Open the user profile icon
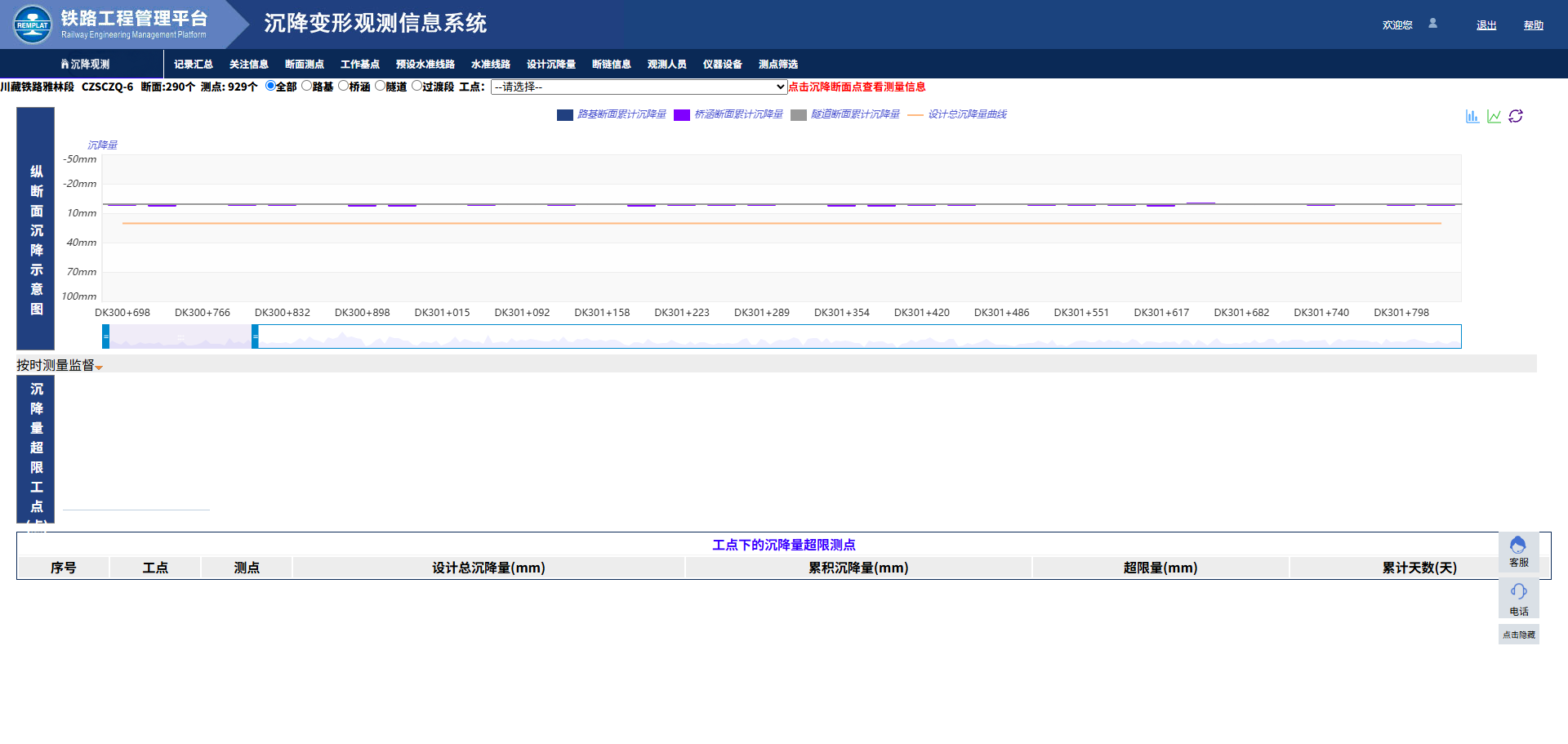The width and height of the screenshot is (1568, 744). [x=1432, y=24]
